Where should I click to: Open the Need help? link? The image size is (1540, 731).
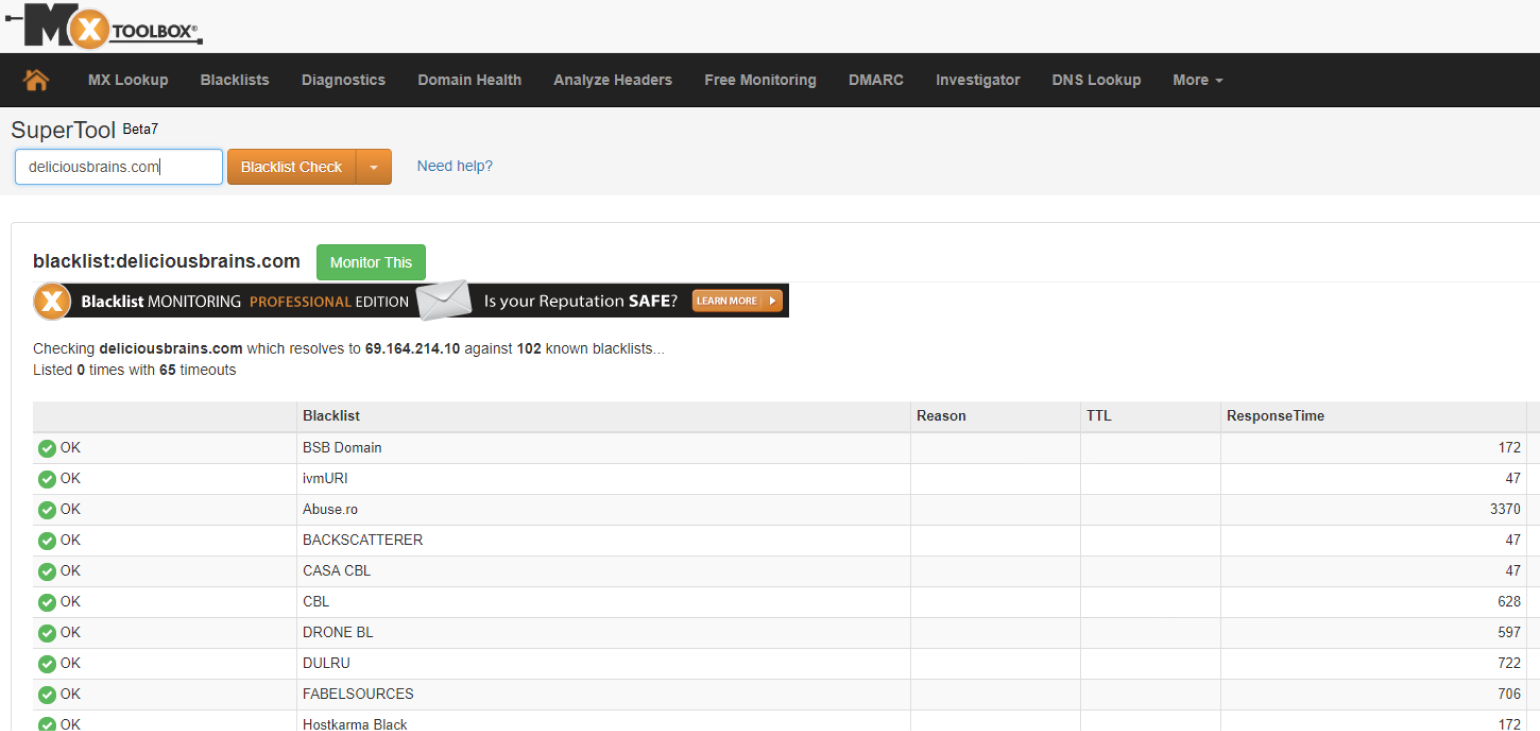(x=455, y=166)
